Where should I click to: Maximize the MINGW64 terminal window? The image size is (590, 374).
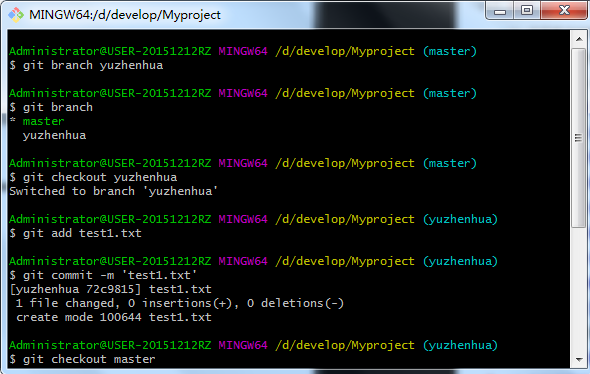coord(527,11)
